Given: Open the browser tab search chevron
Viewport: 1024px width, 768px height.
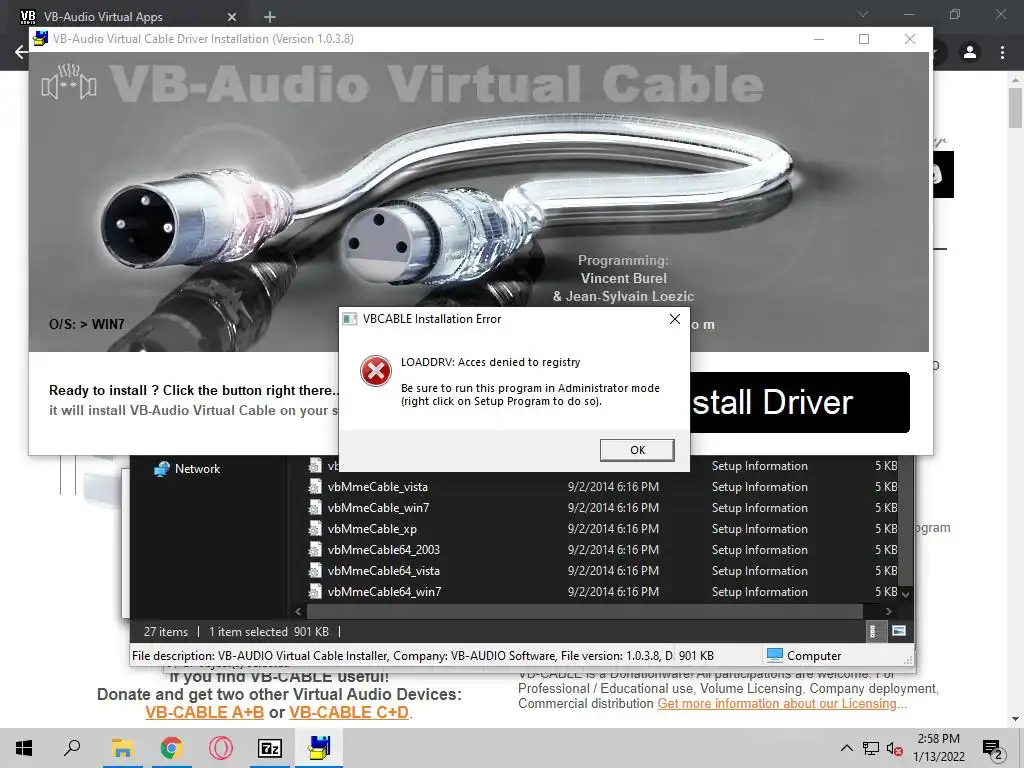Looking at the screenshot, I should 863,14.
